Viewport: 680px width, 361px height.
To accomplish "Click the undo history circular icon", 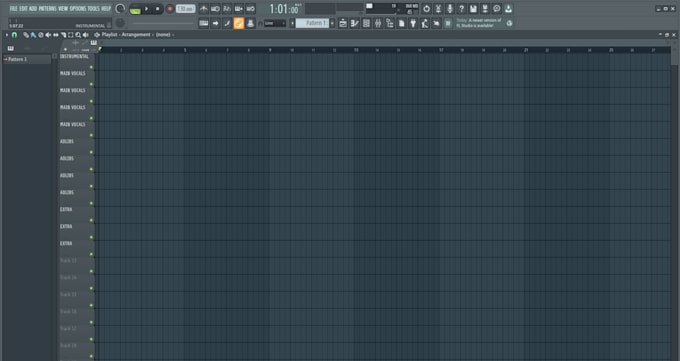I will pyautogui.click(x=426, y=9).
